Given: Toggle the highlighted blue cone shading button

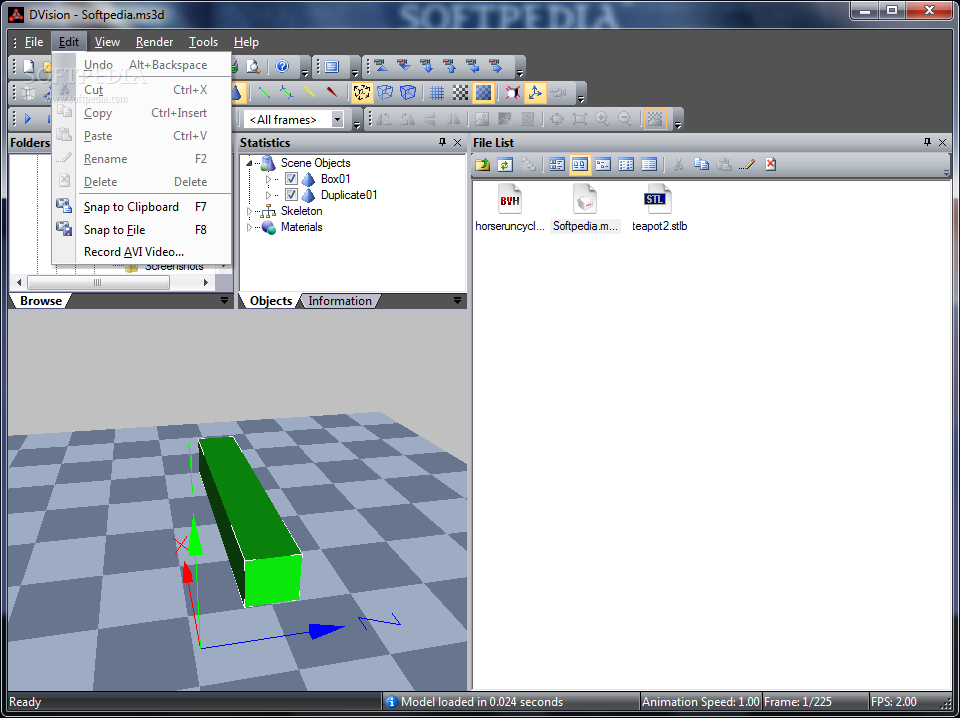Looking at the screenshot, I should click(238, 92).
